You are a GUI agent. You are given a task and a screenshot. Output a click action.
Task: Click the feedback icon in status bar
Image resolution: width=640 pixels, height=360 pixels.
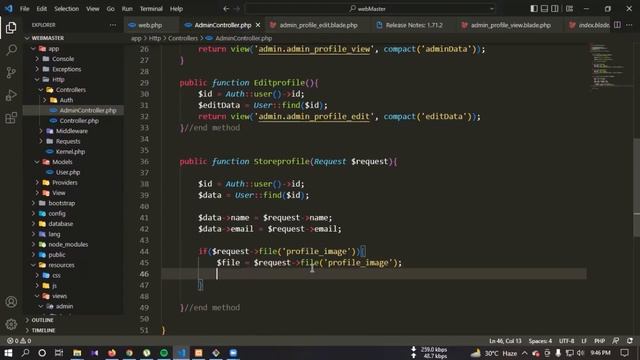click(616, 341)
